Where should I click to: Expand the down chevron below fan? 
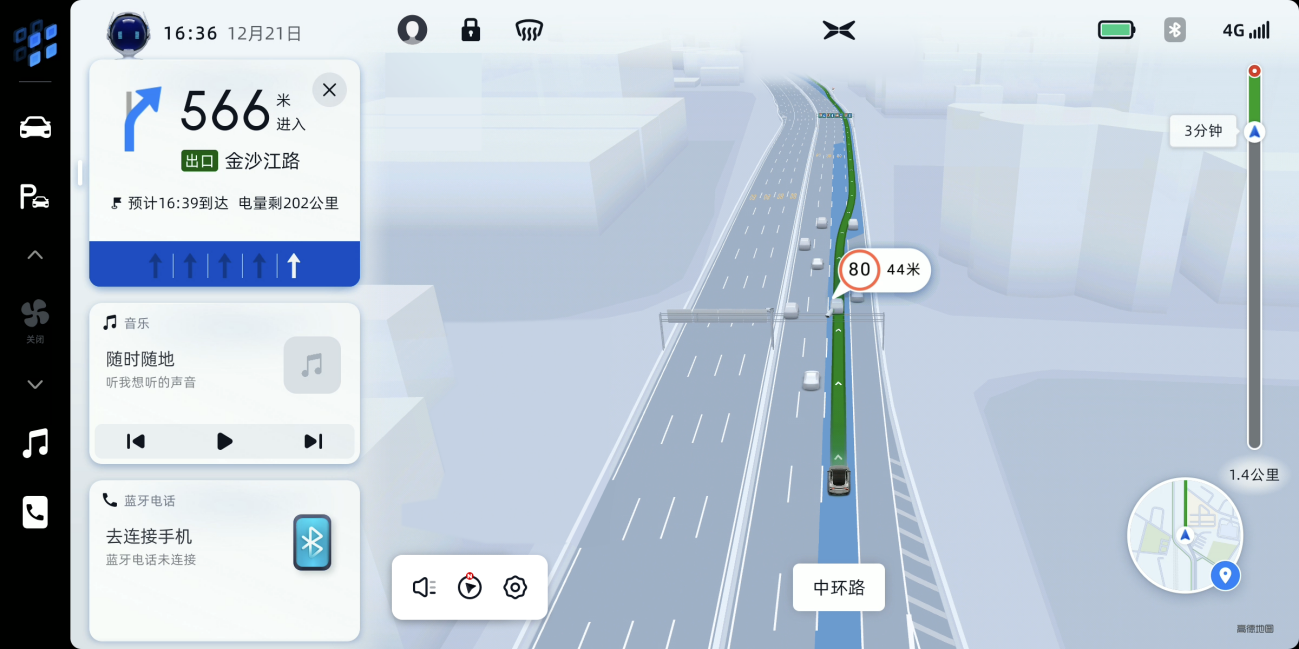pos(35,384)
